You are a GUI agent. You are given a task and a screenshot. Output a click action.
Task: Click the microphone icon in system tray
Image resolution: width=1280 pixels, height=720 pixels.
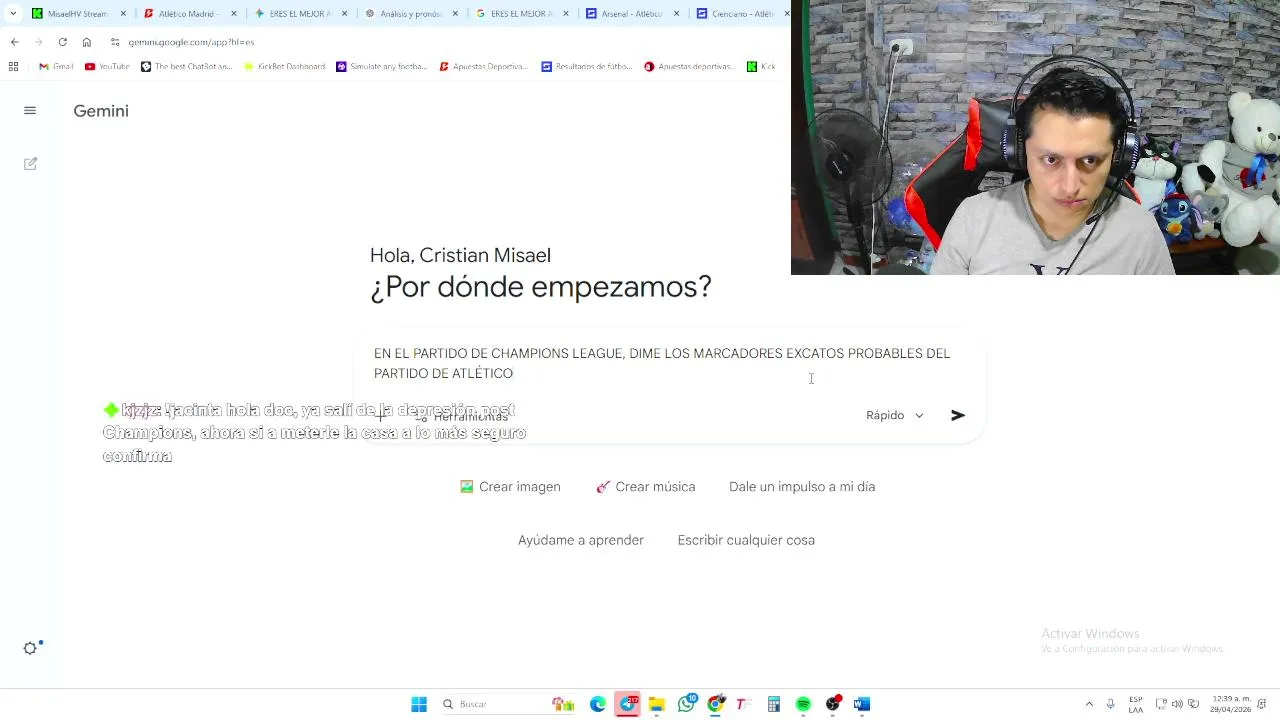click(x=1110, y=704)
